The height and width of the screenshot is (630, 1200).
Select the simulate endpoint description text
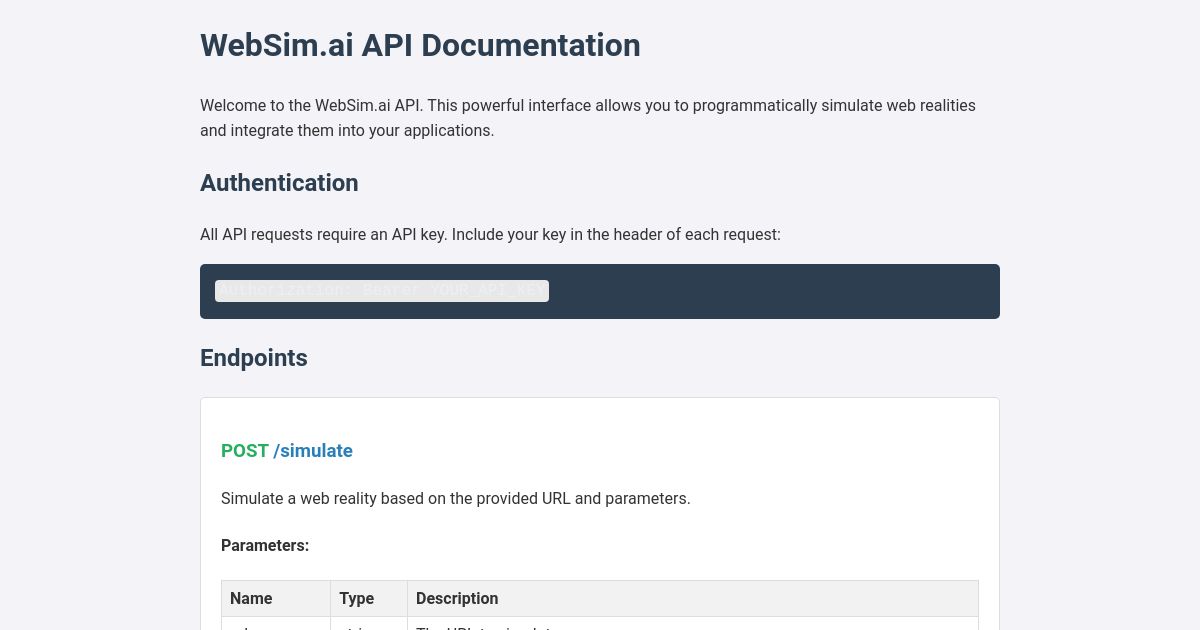click(456, 498)
